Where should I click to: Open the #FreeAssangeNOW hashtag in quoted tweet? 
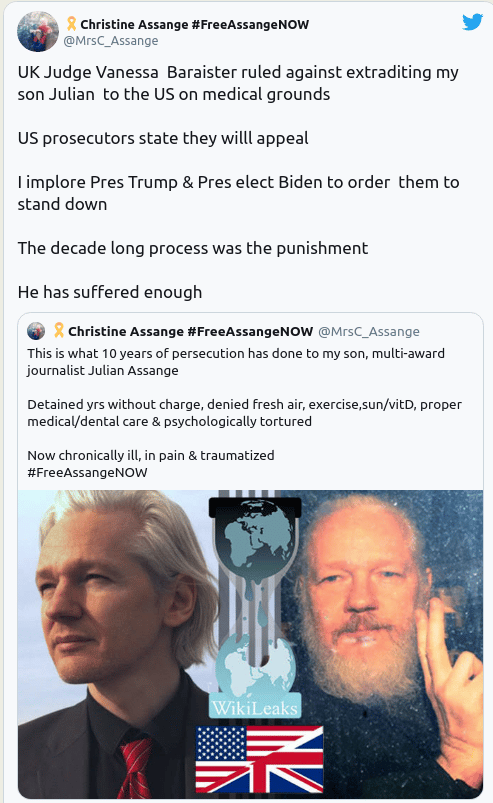pos(88,473)
